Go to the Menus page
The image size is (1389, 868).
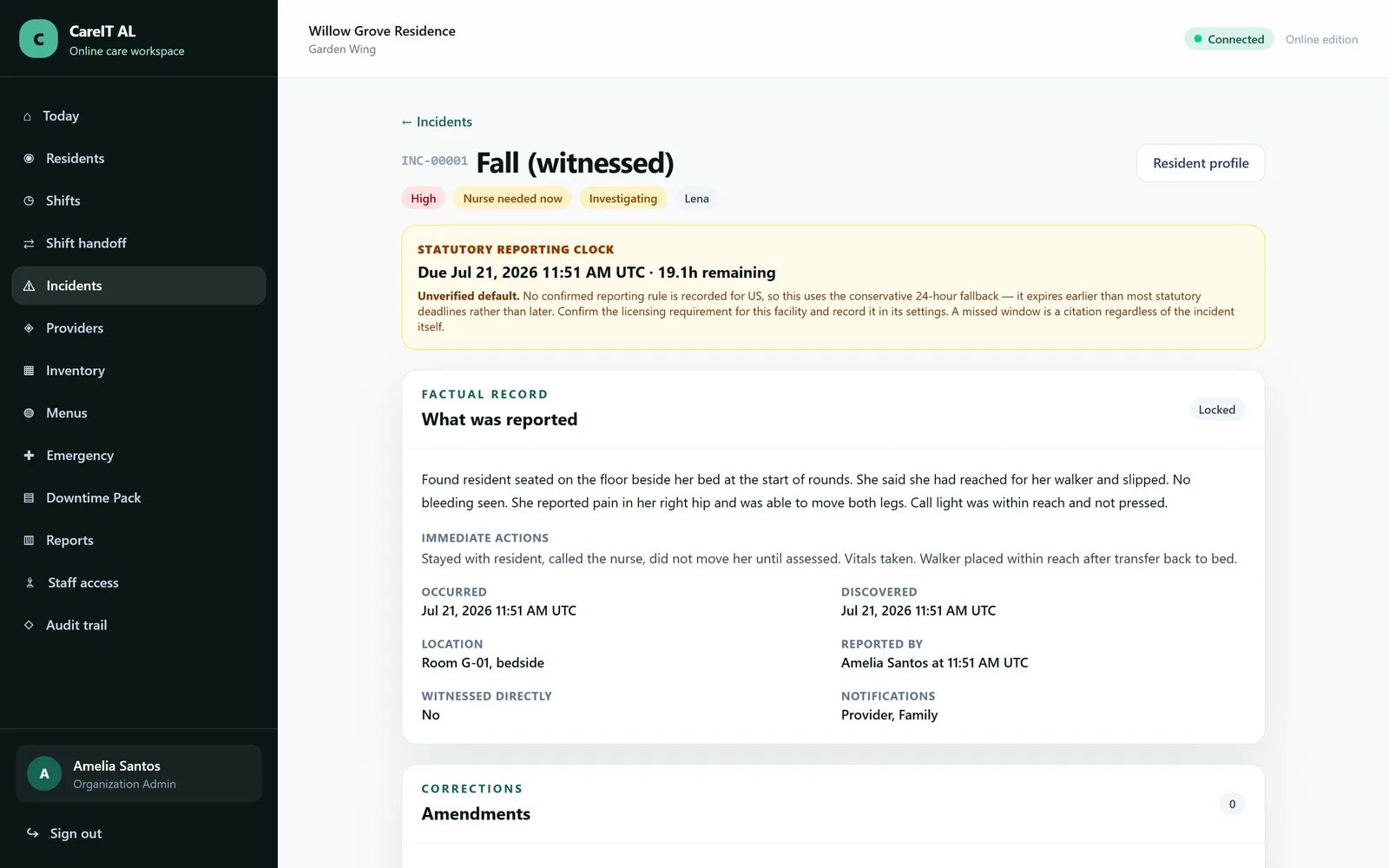pos(139,413)
